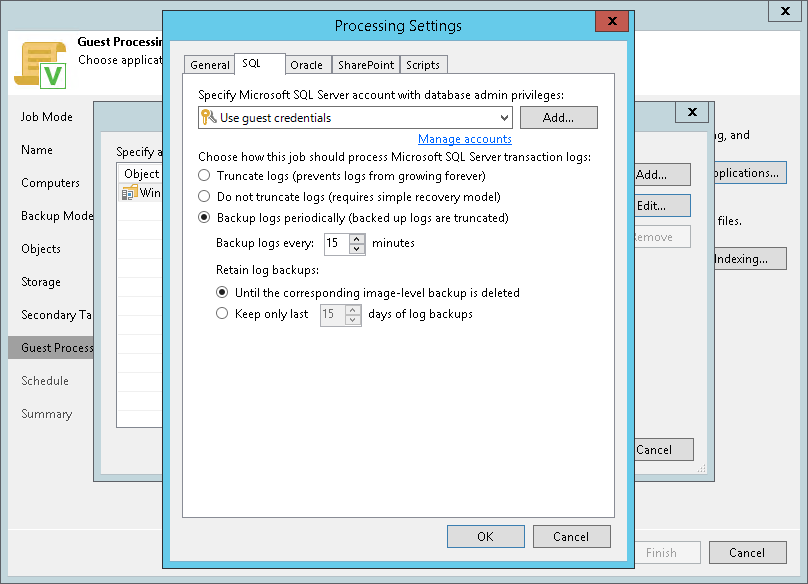Decrease the Backup logs every minutes value
The width and height of the screenshot is (808, 584).
[357, 249]
